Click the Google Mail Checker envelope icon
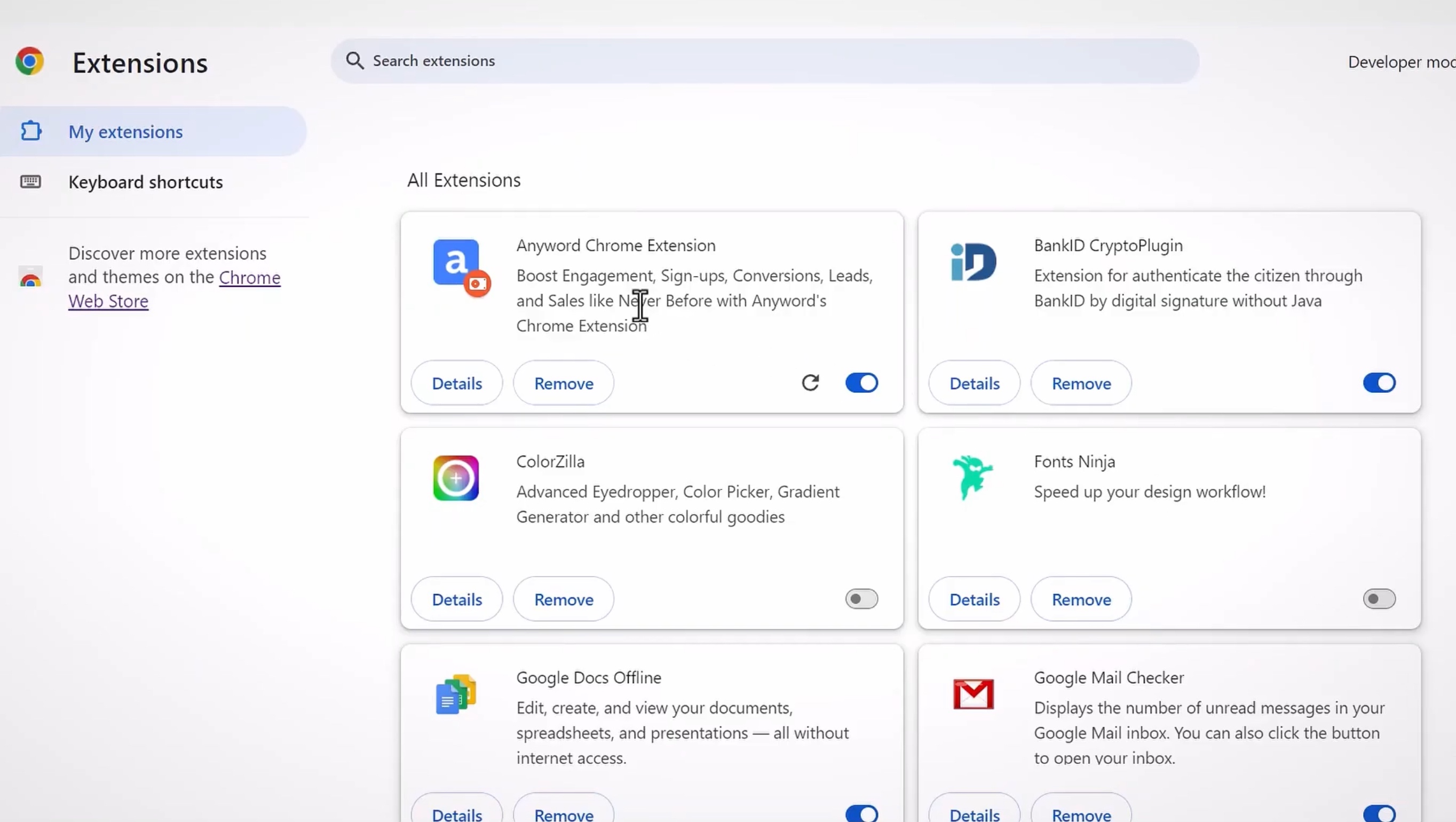Screen dimensions: 1456x822 pos(974,694)
